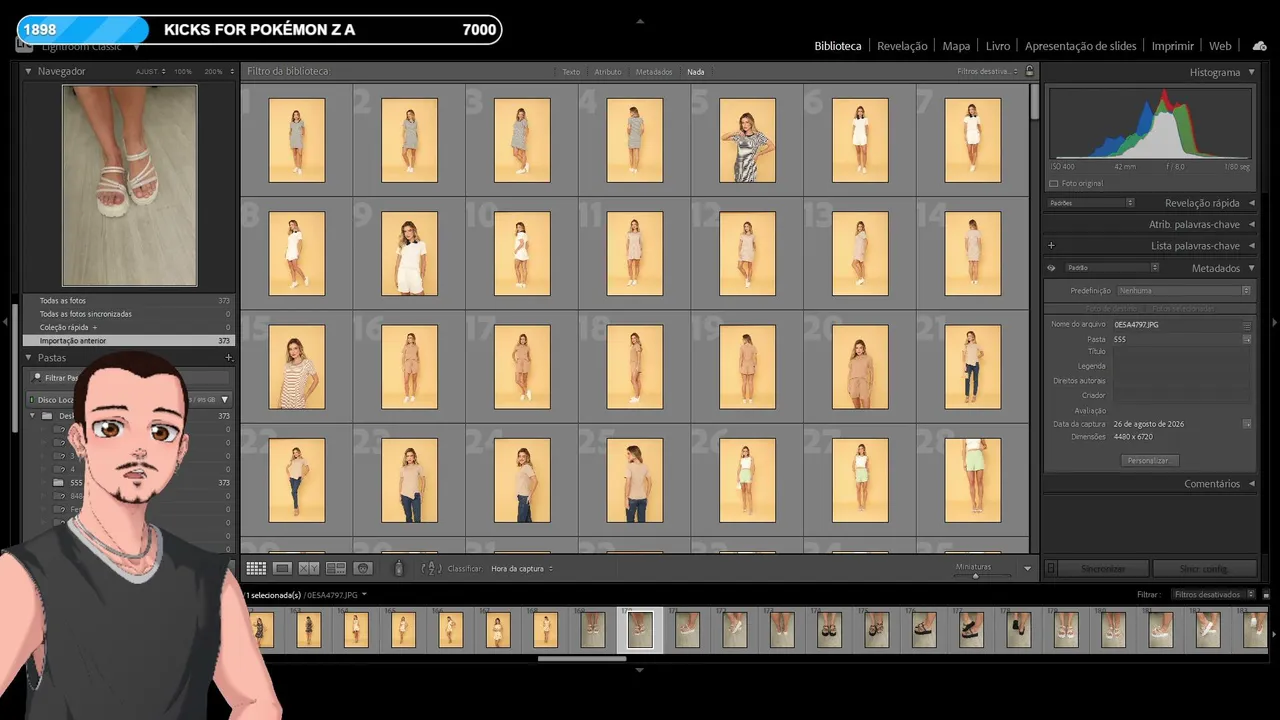1280x720 pixels.
Task: Click the Personalizar button
Action: [1148, 461]
